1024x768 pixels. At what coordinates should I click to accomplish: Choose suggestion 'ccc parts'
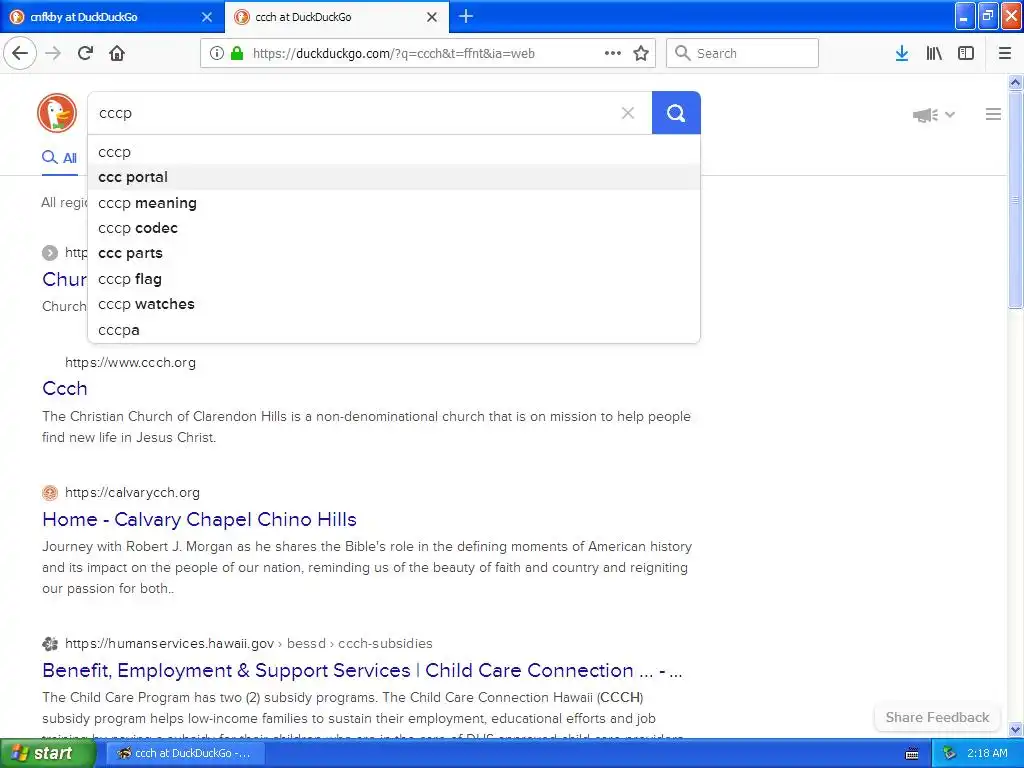(x=394, y=253)
